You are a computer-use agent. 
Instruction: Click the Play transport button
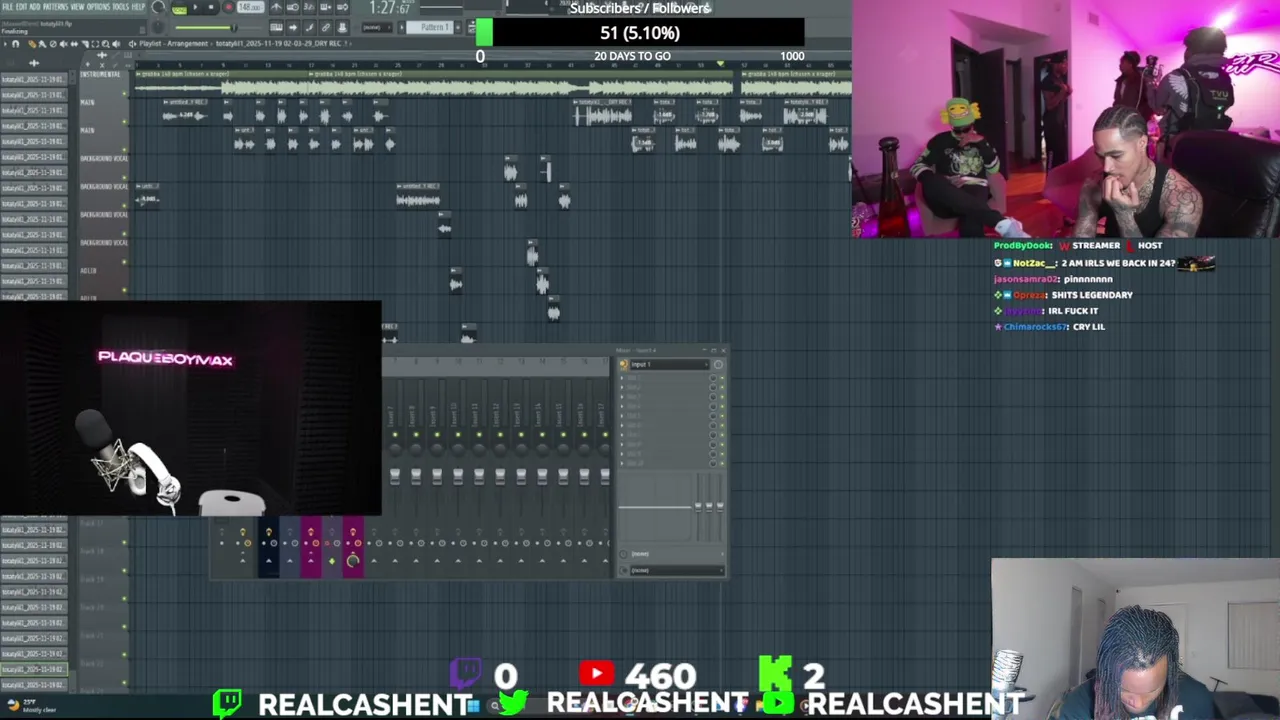coord(195,7)
